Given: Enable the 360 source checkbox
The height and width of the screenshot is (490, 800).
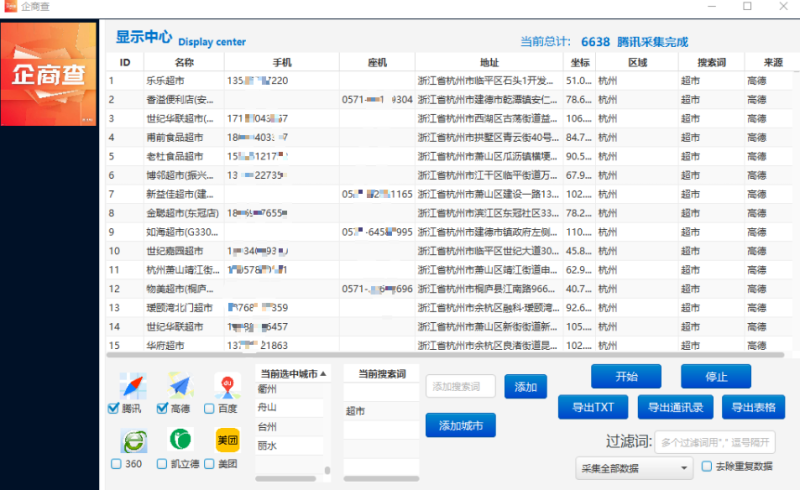Looking at the screenshot, I should (x=116, y=463).
